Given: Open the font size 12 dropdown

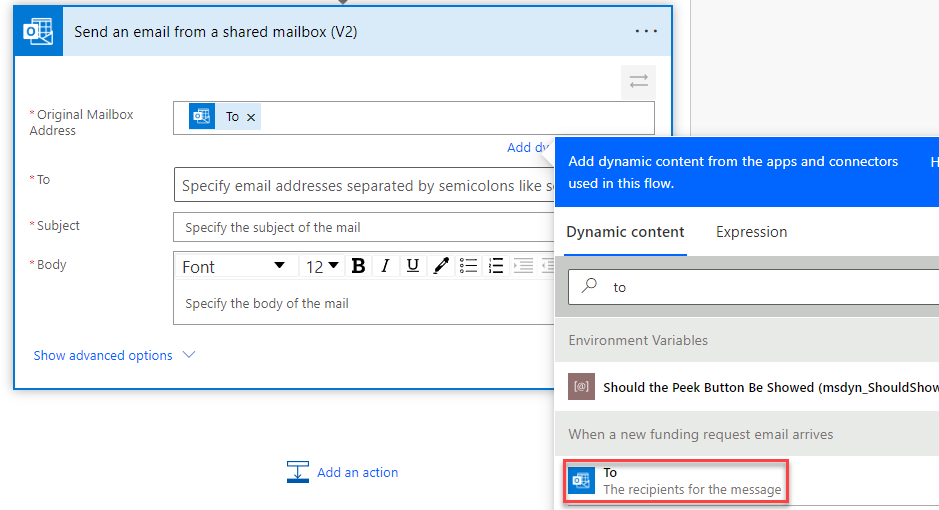Looking at the screenshot, I should pyautogui.click(x=322, y=266).
